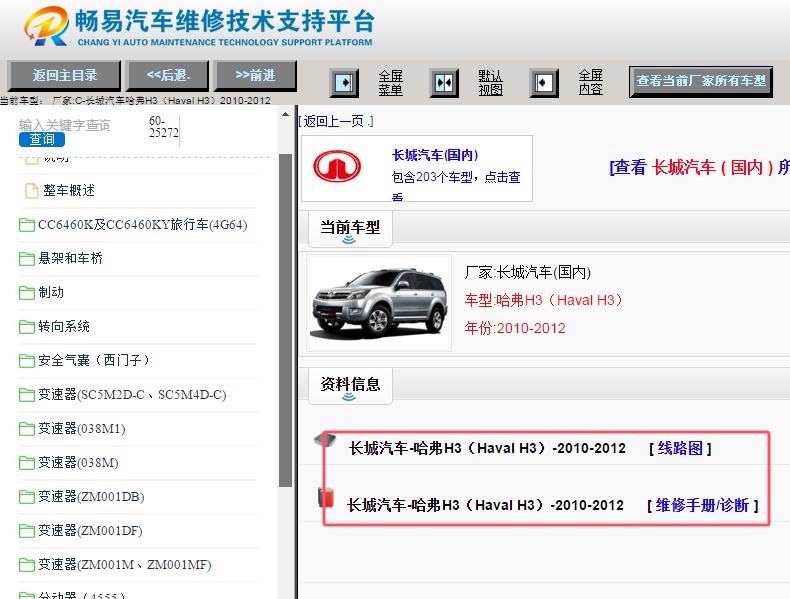Click folder icon beside 变速器(ZM001DF)
790x599 pixels.
click(27, 531)
